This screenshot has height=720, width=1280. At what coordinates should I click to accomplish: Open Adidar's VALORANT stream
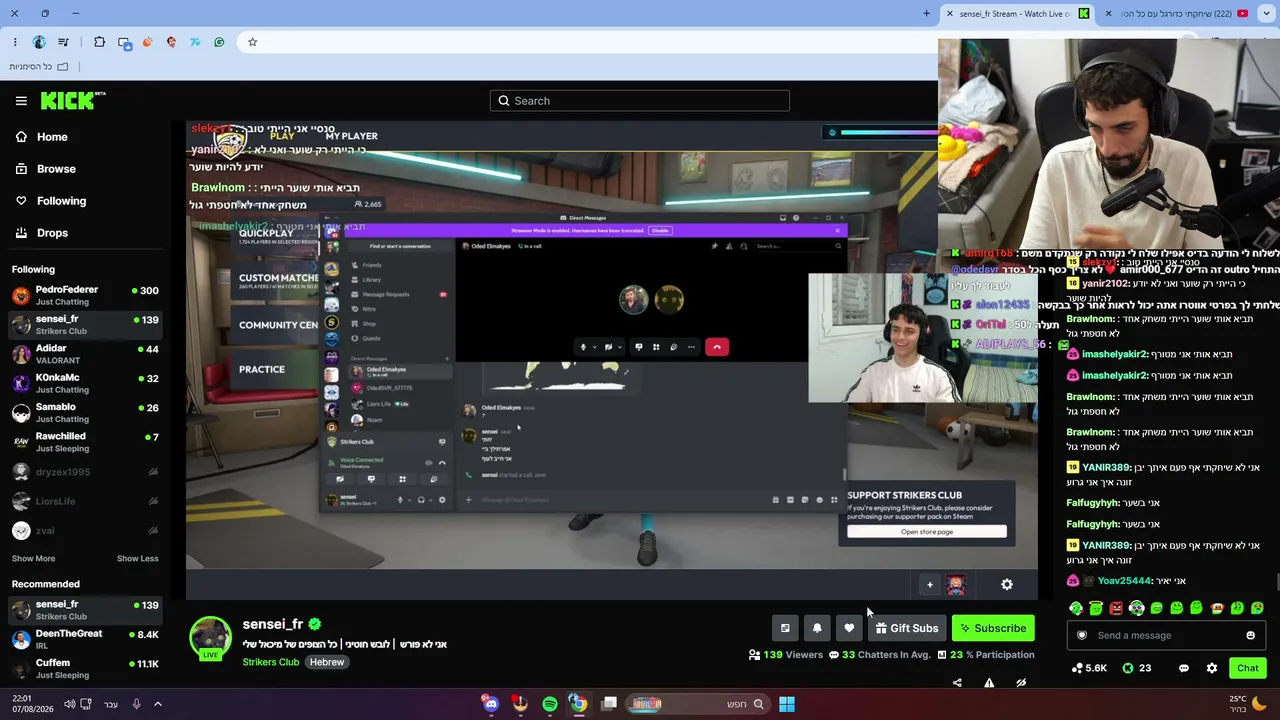85,354
